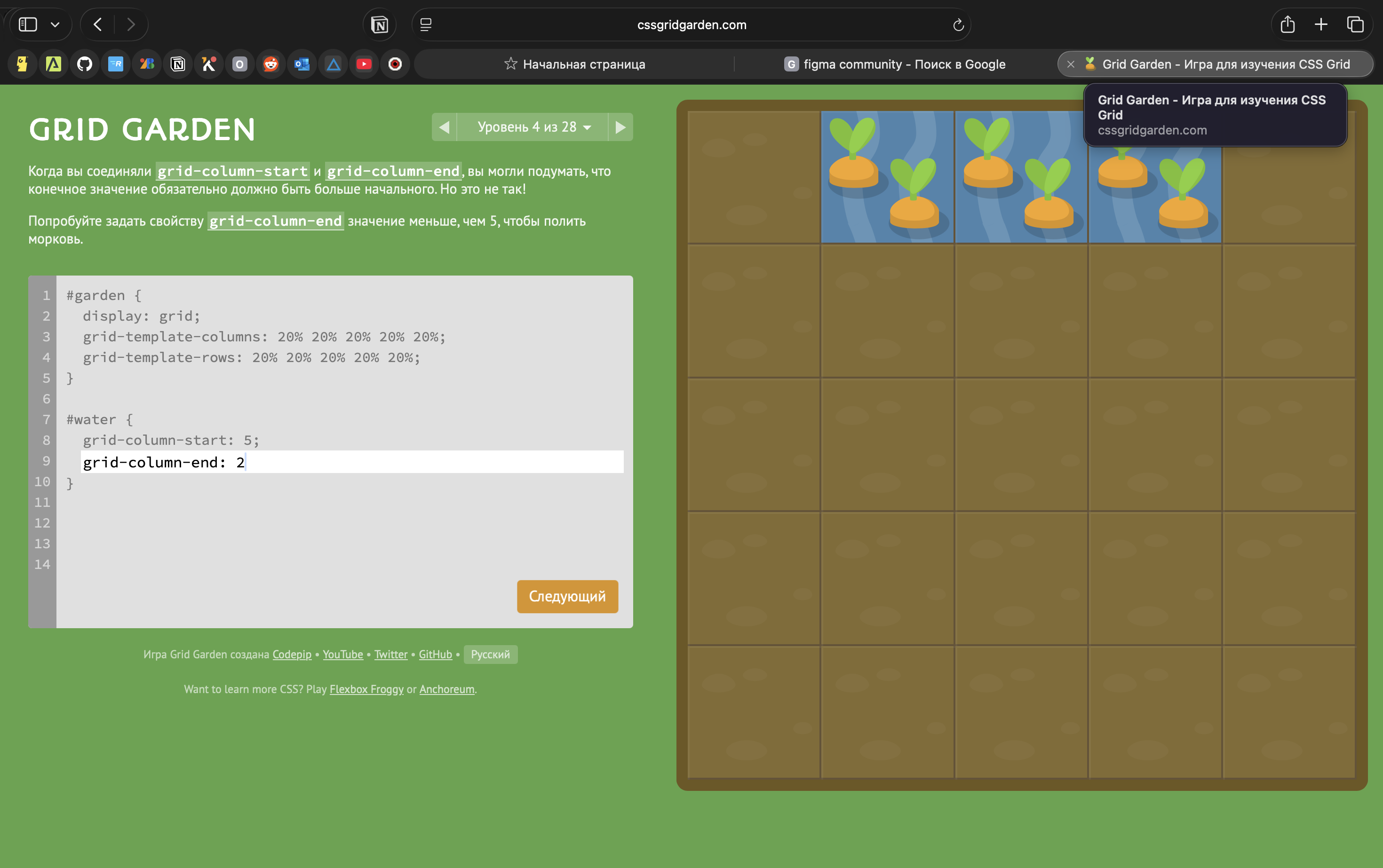Toggle the Safari sidebar
This screenshot has height=868, width=1383.
28,24
